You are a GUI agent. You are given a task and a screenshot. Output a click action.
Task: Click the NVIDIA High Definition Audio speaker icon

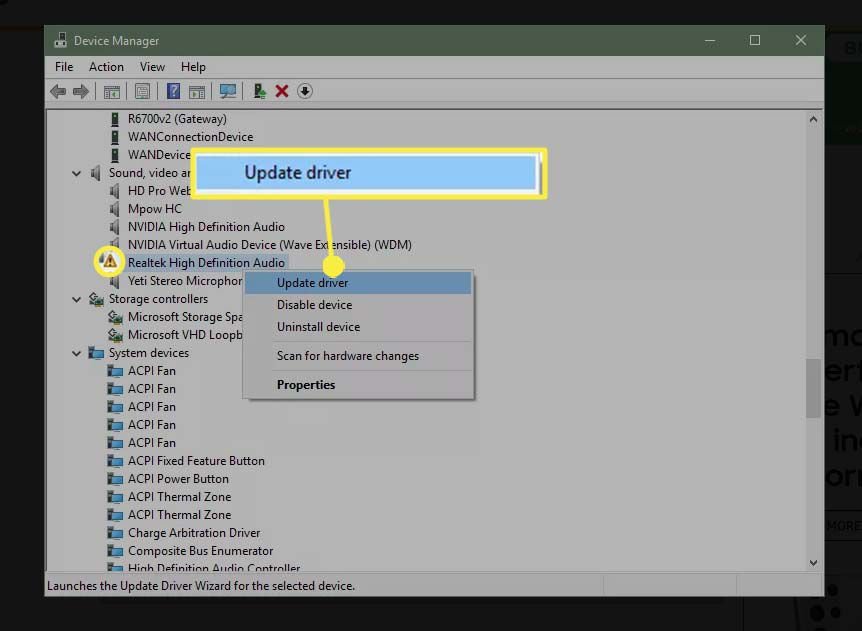(114, 227)
